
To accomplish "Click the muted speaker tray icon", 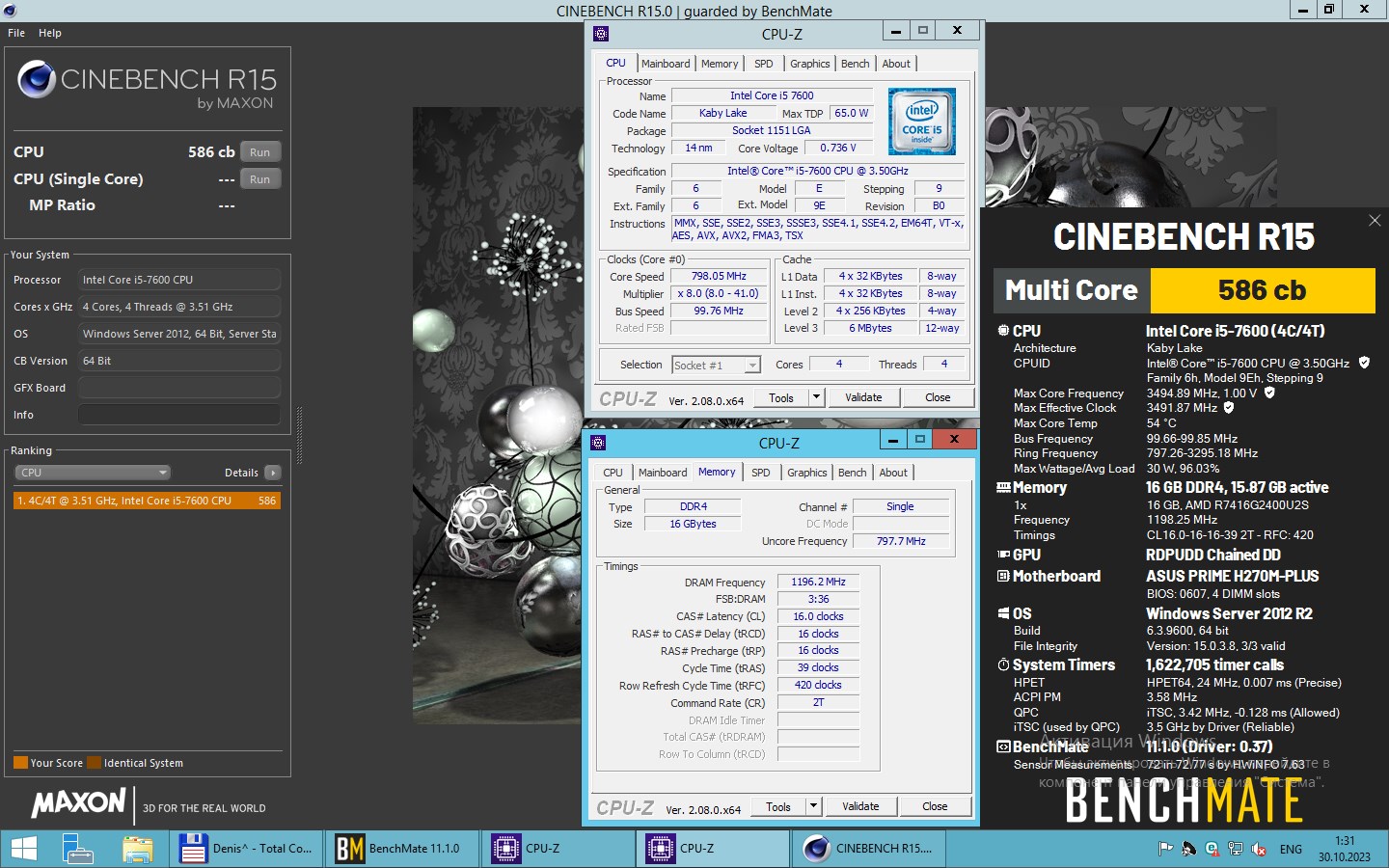I will pyautogui.click(x=1259, y=849).
